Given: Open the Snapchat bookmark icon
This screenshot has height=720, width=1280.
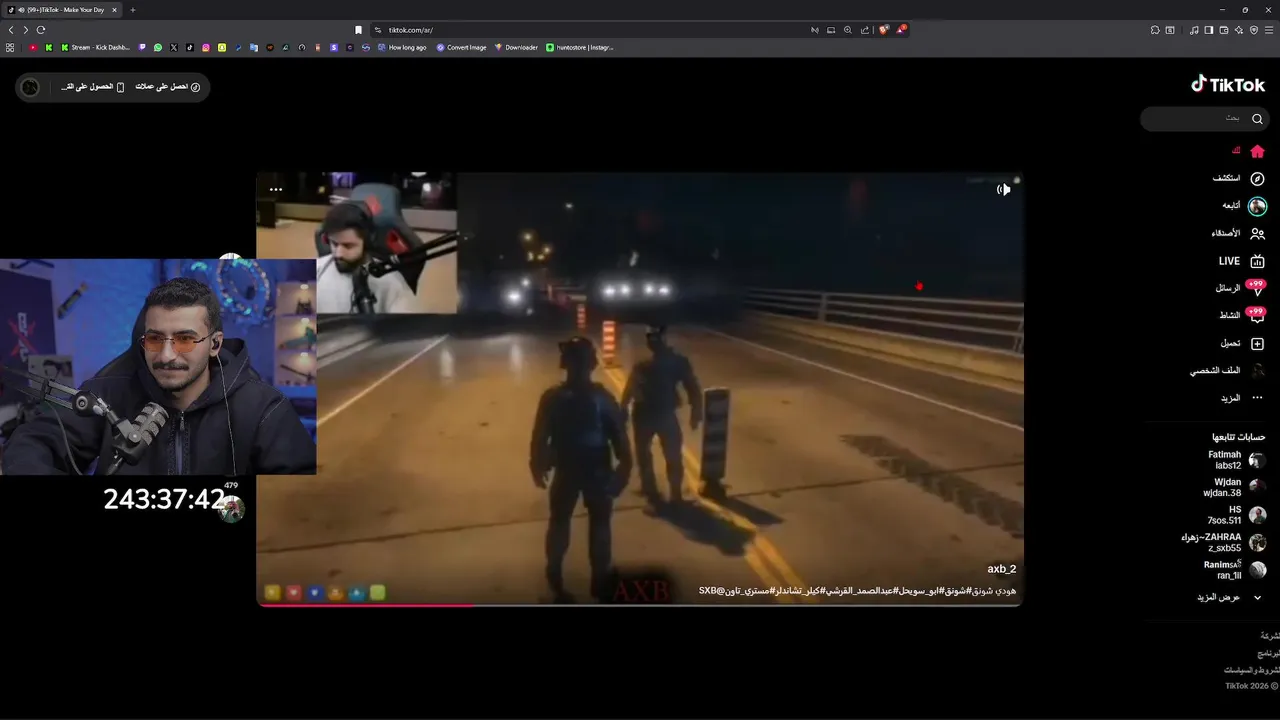Looking at the screenshot, I should [222, 47].
